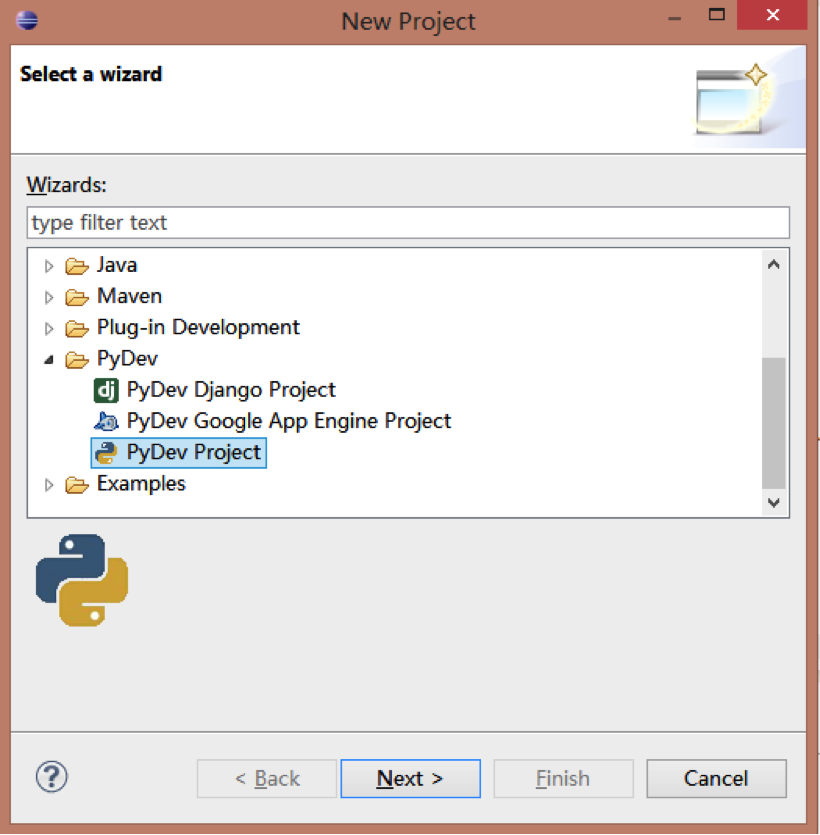
Task: Click the wizard list scroll down arrow
Action: [774, 502]
